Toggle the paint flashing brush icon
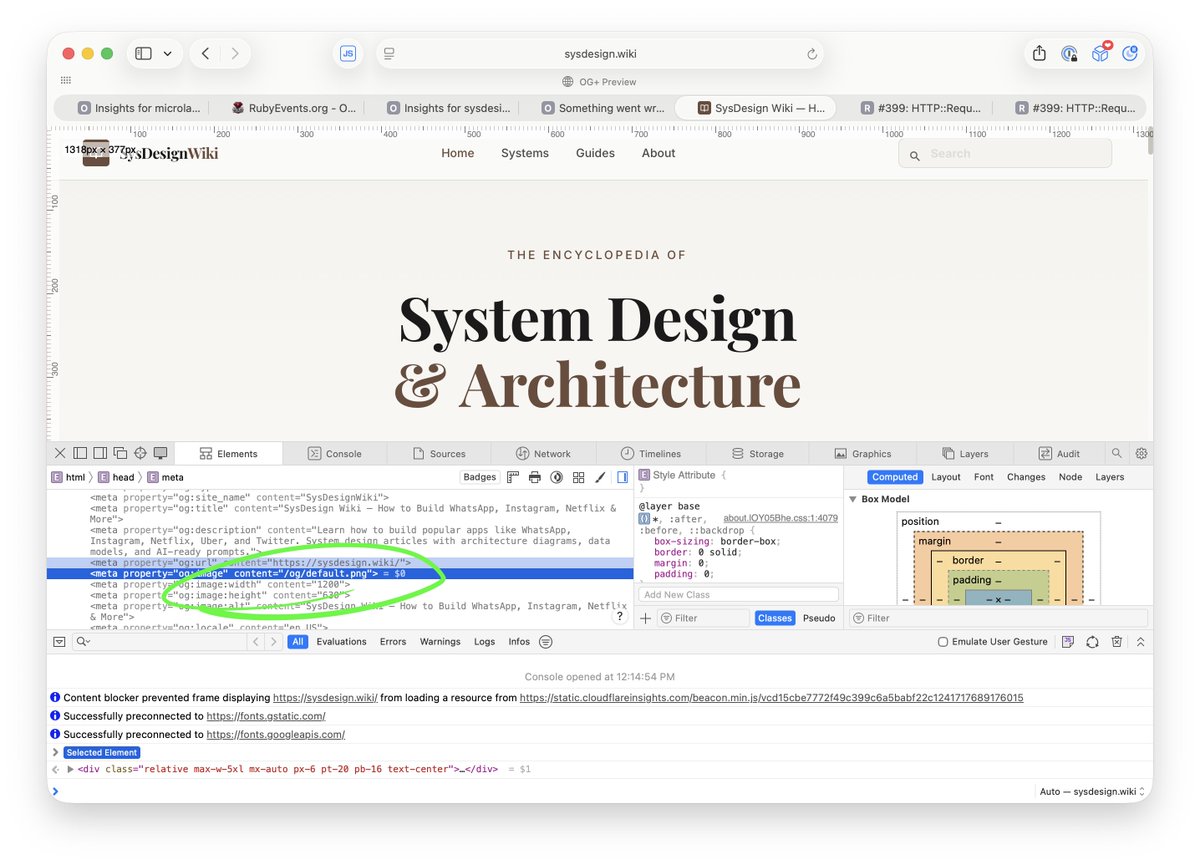Image resolution: width=1200 pixels, height=865 pixels. point(601,477)
